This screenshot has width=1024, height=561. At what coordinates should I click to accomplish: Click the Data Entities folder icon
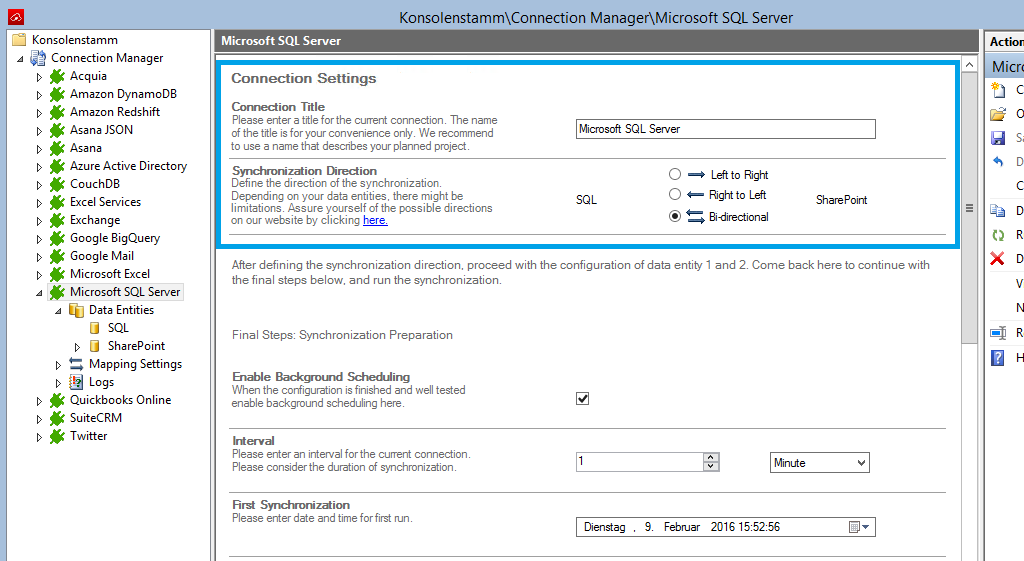click(76, 310)
